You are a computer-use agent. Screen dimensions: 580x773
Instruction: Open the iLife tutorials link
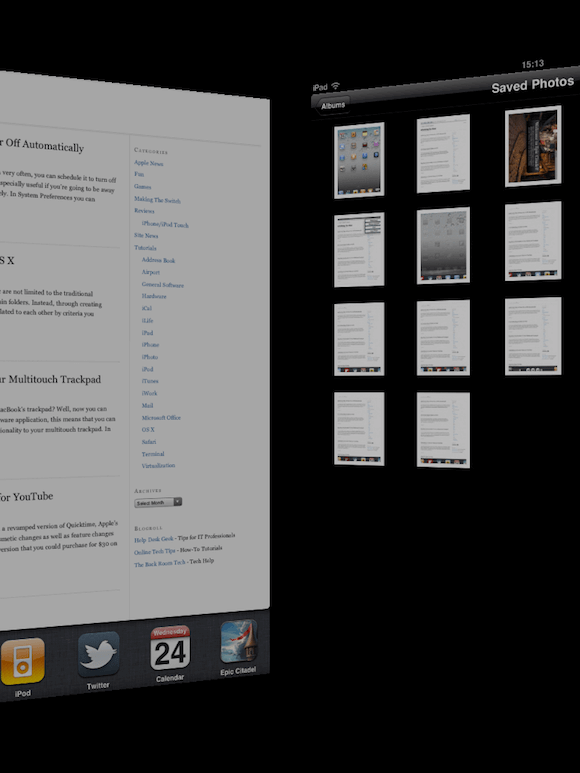click(x=147, y=320)
